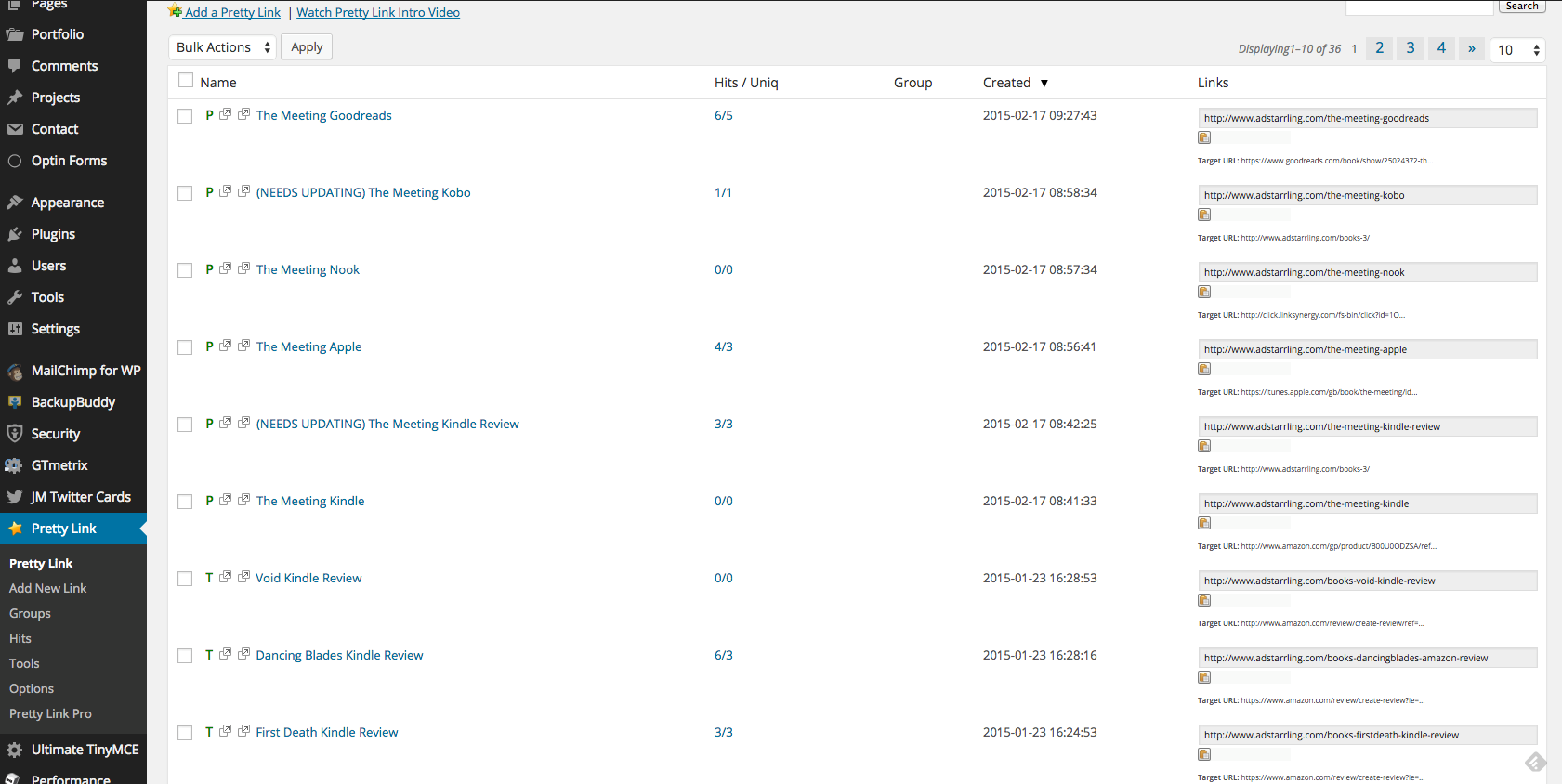Image resolution: width=1562 pixels, height=784 pixels.
Task: Go to Groups in Pretty Link submenu
Action: pos(30,613)
